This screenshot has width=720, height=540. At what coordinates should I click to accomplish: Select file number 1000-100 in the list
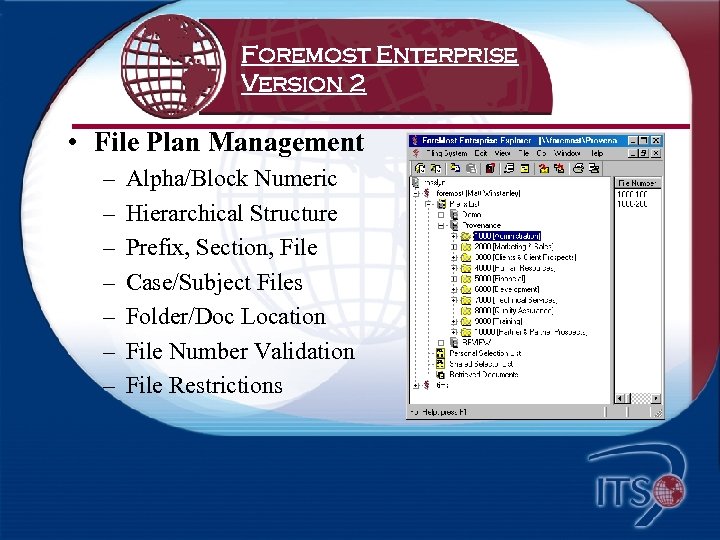click(632, 194)
